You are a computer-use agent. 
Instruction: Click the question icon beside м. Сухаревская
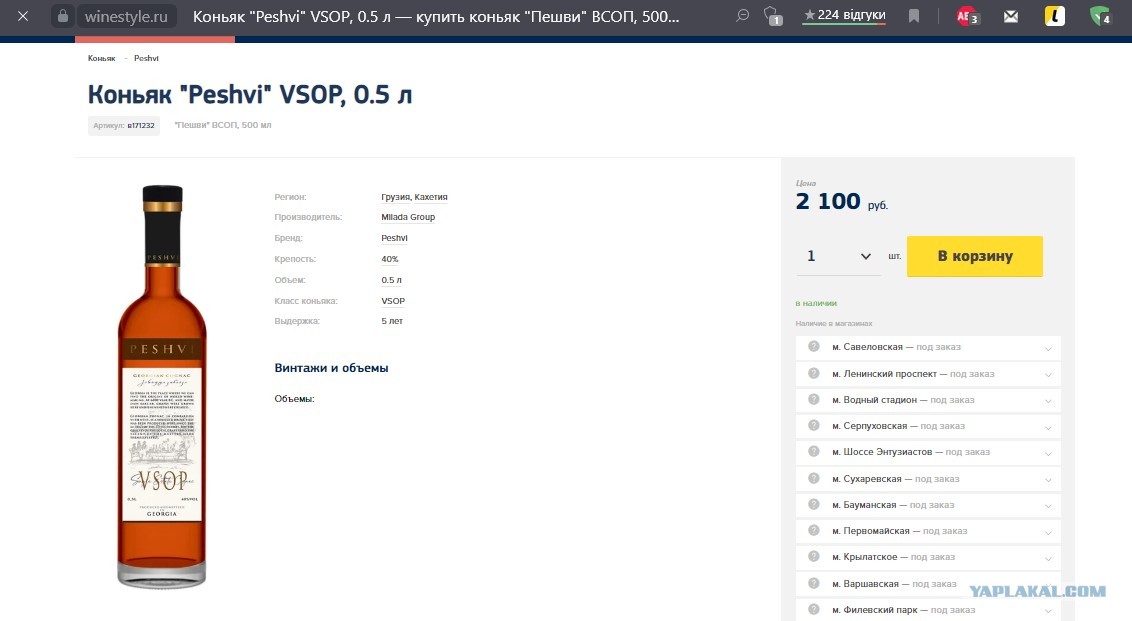[x=814, y=478]
